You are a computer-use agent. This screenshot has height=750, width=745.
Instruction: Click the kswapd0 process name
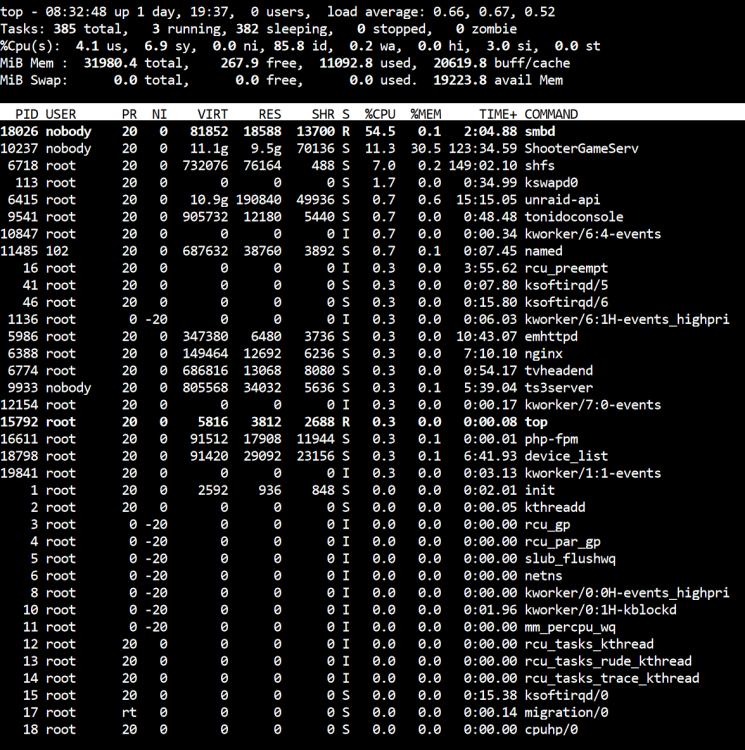pyautogui.click(x=551, y=183)
